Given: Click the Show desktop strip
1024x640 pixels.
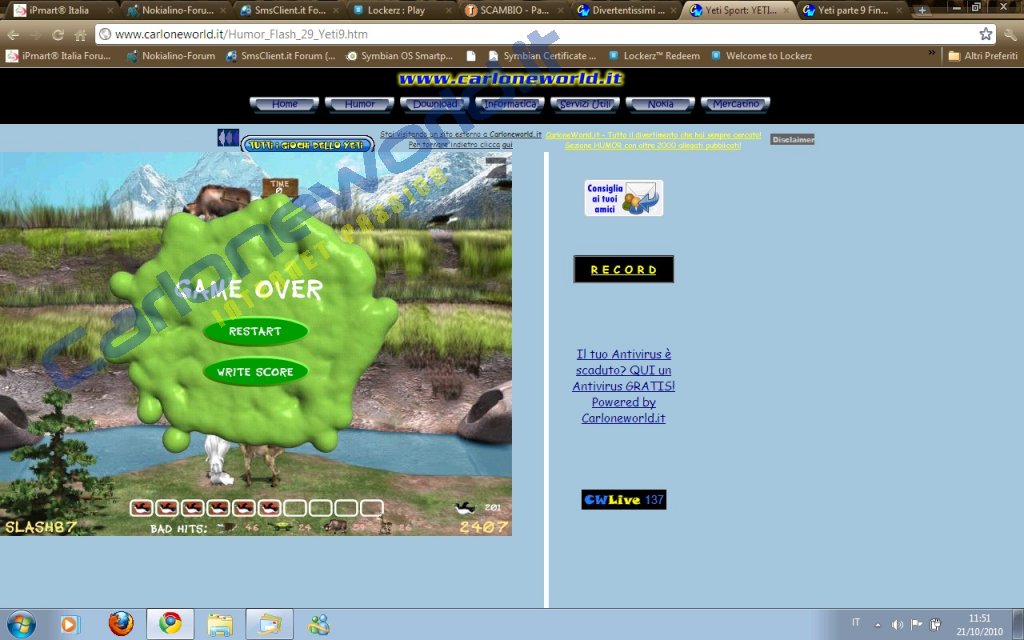Looking at the screenshot, I should point(1017,624).
